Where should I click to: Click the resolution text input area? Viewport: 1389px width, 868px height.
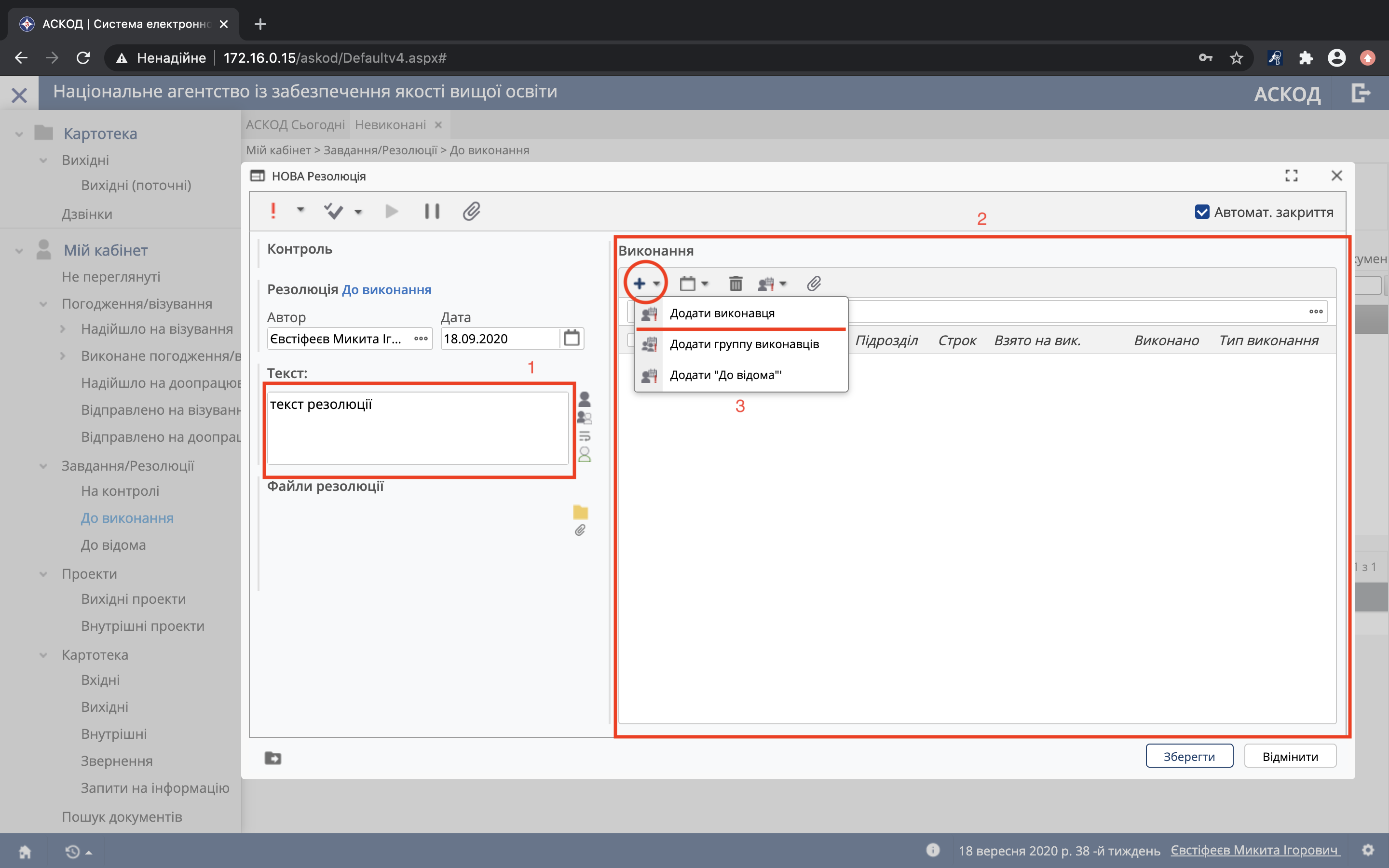418,428
